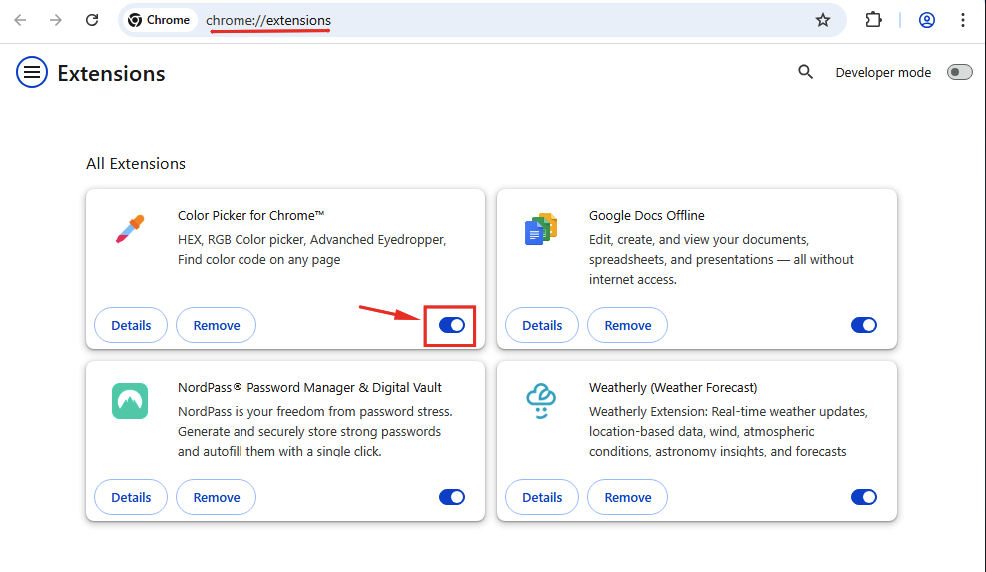Click the 'Edit, create, and view your documents' description
This screenshot has width=986, height=572.
[x=721, y=260]
